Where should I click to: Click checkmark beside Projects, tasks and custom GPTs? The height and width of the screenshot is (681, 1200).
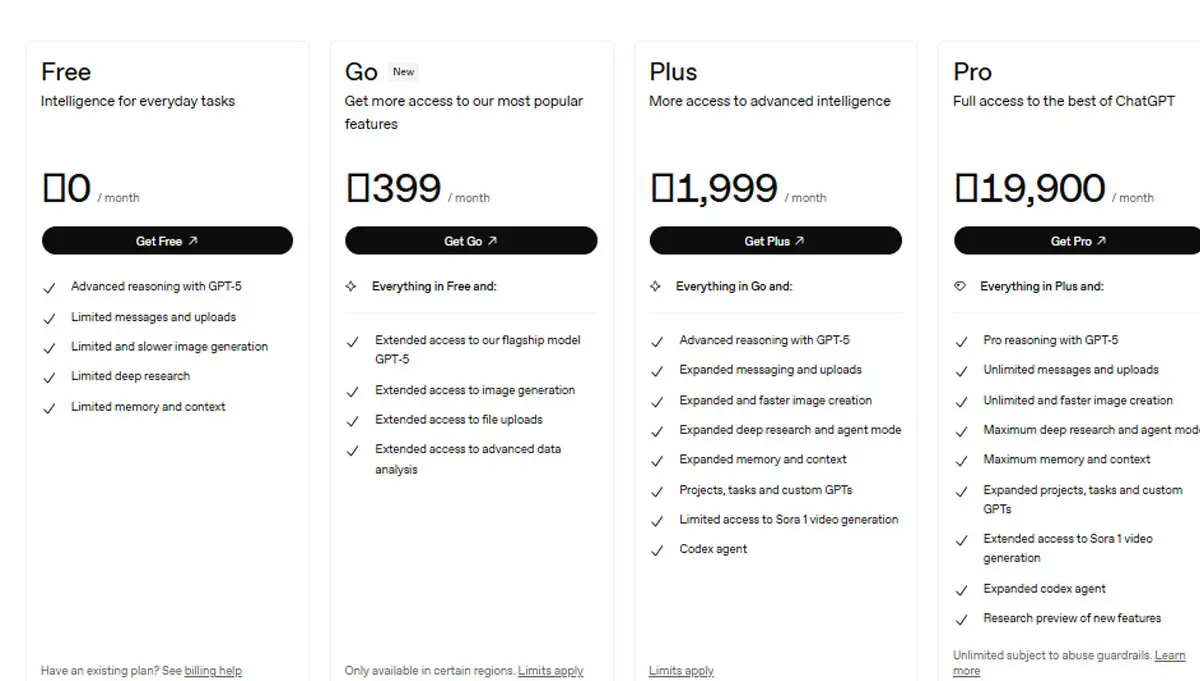point(657,492)
